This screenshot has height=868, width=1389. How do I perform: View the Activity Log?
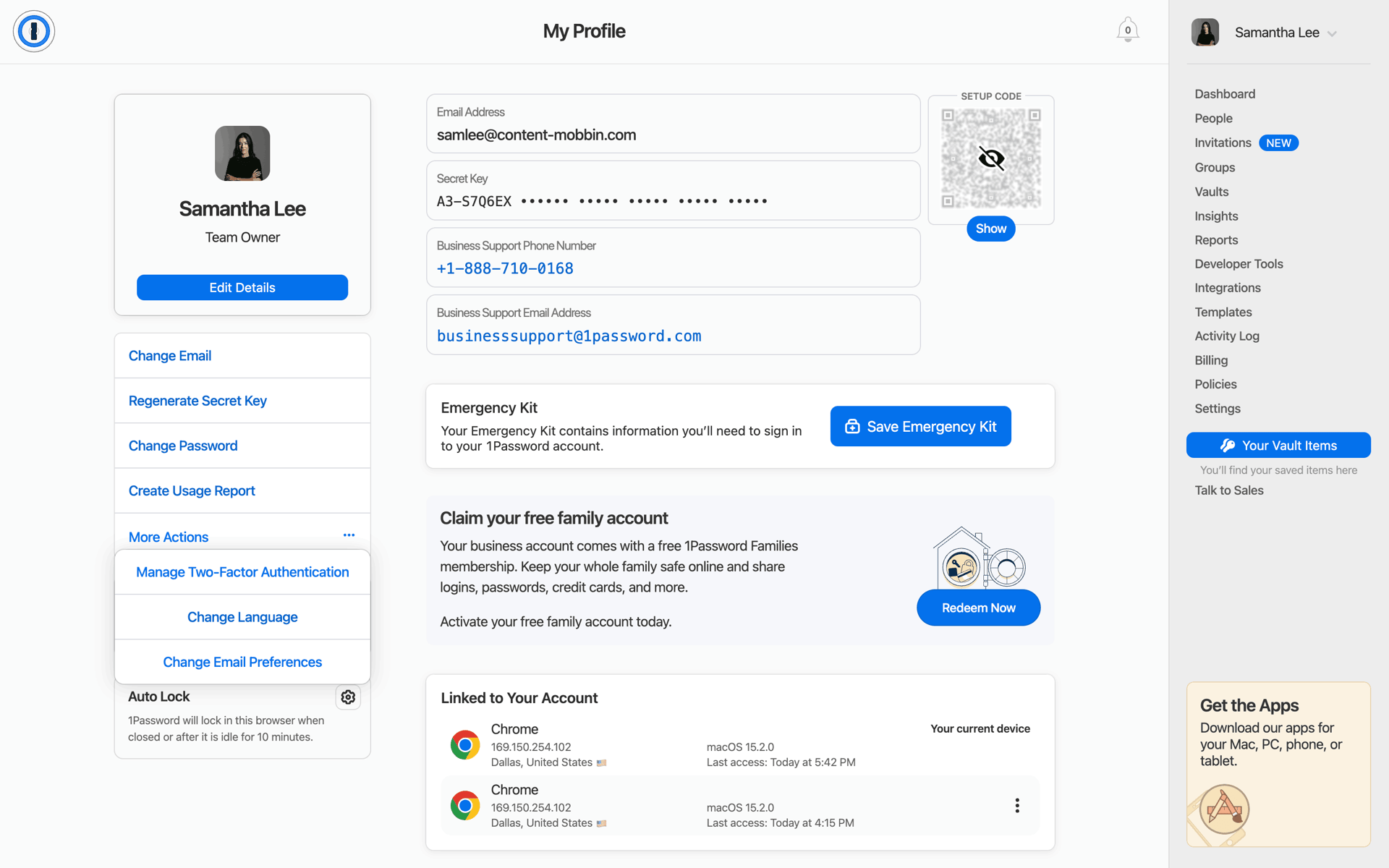pos(1226,336)
